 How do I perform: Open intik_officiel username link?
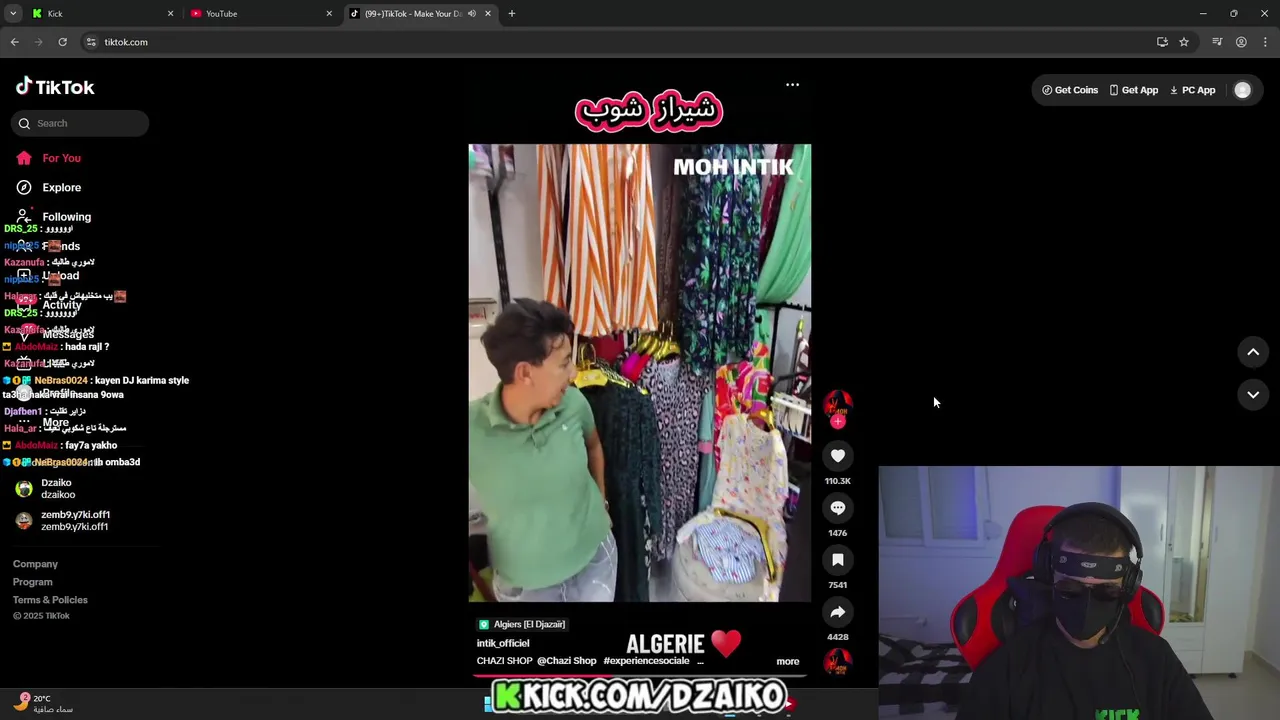(503, 643)
